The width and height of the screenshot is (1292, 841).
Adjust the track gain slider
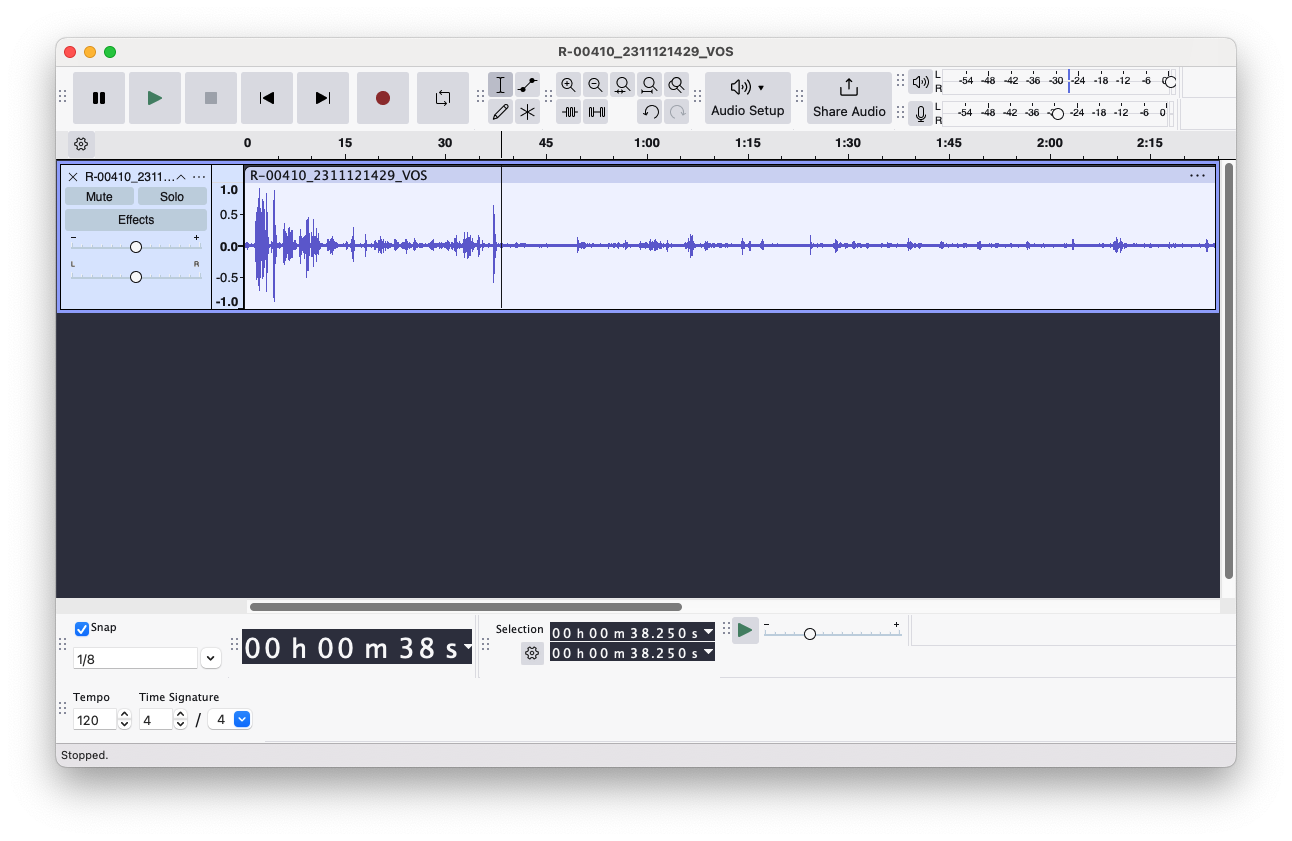[x=136, y=247]
